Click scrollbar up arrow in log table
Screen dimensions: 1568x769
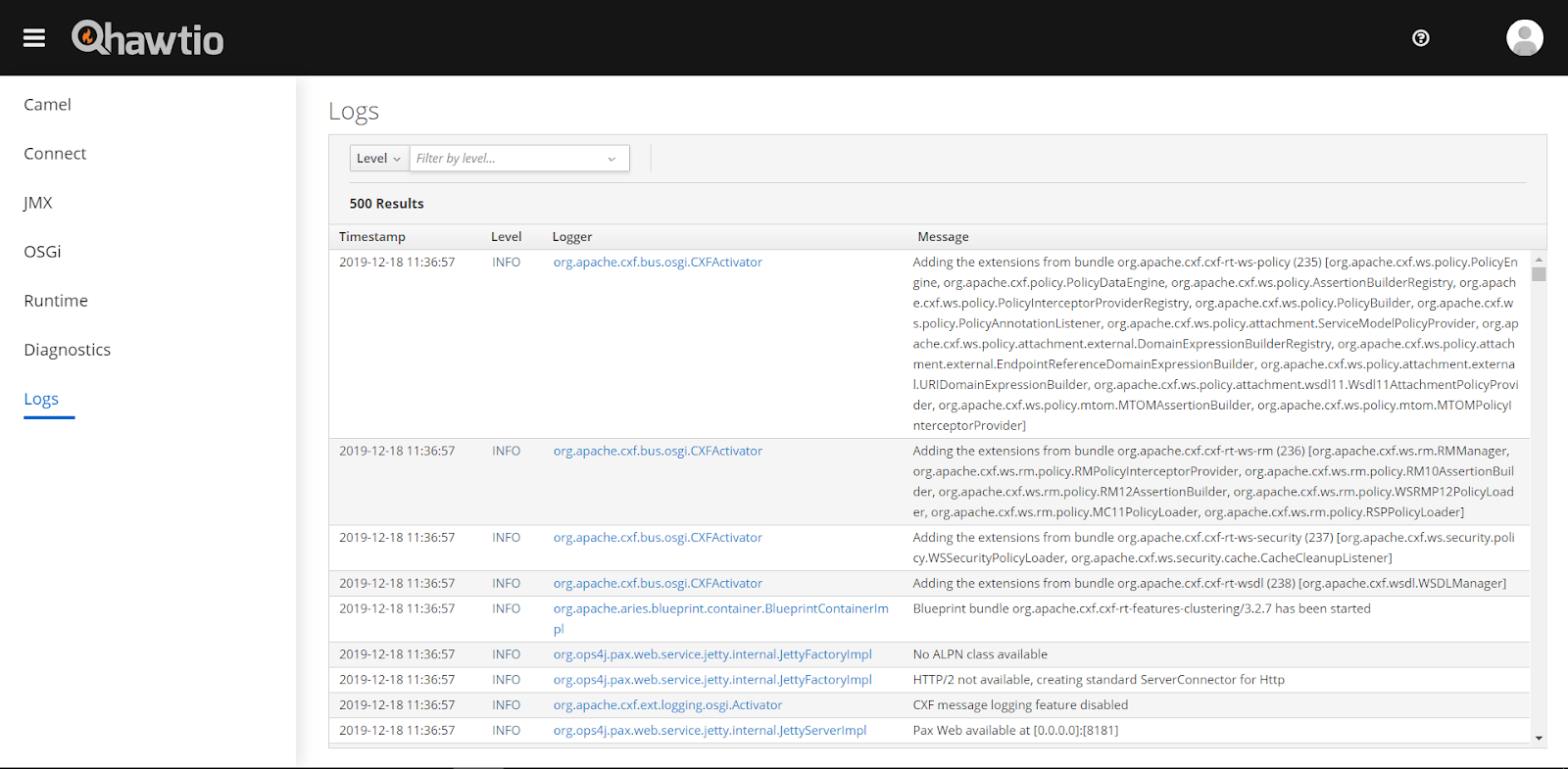(1539, 260)
